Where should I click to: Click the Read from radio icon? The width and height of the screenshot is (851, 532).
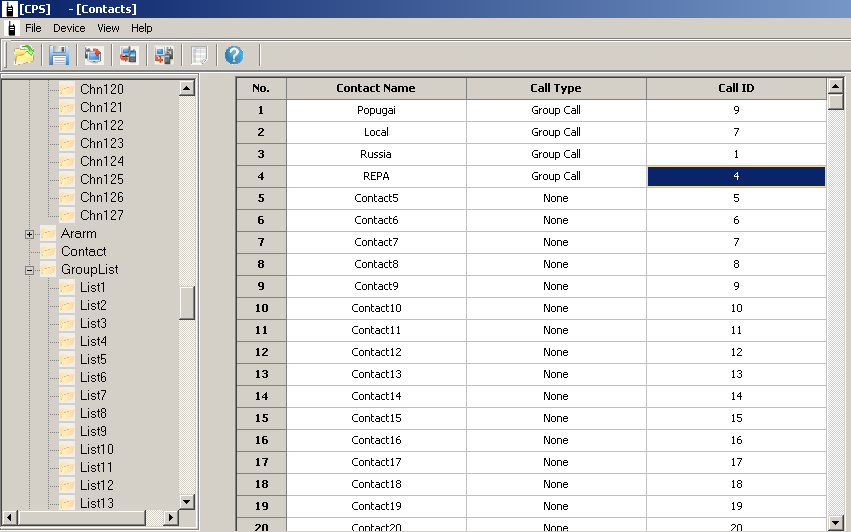[x=128, y=55]
